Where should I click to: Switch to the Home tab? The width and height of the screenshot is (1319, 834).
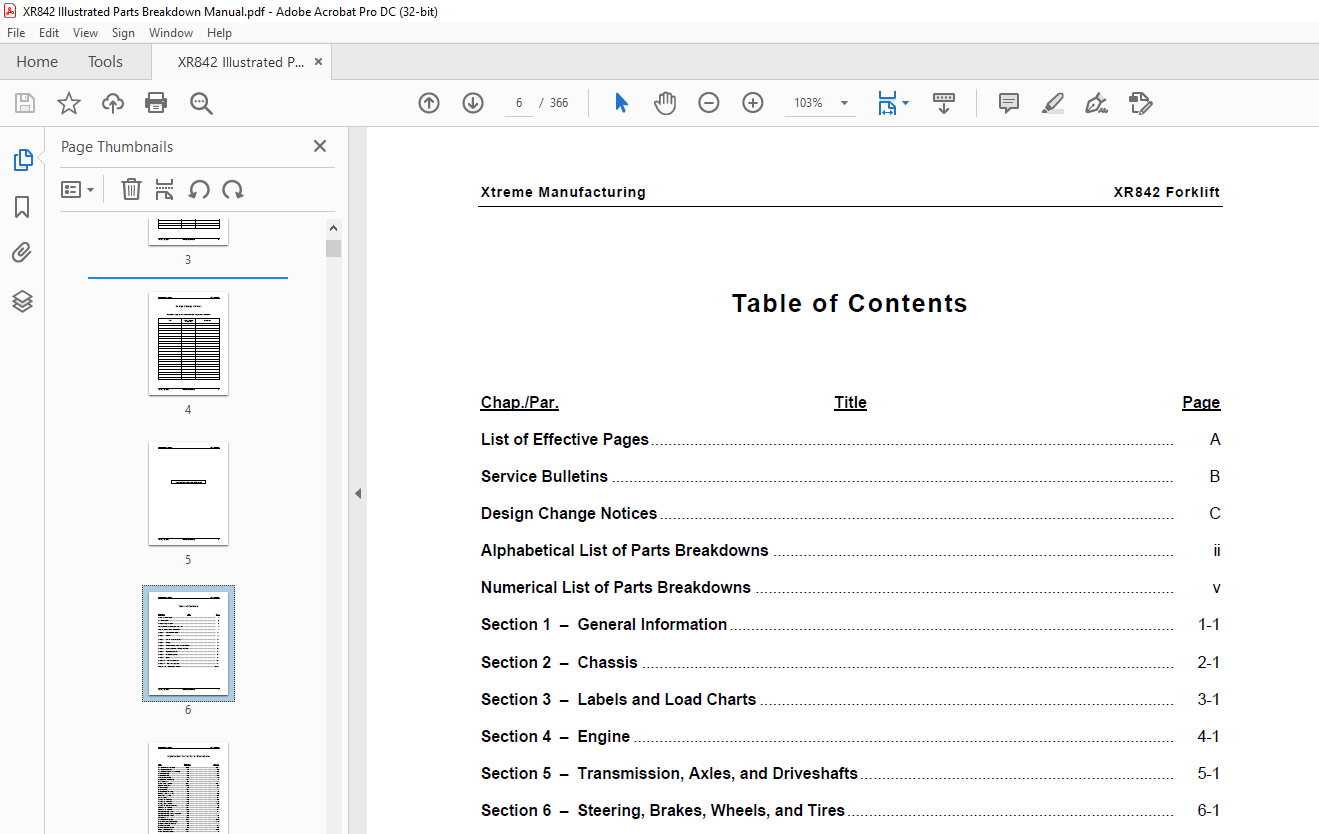point(37,62)
